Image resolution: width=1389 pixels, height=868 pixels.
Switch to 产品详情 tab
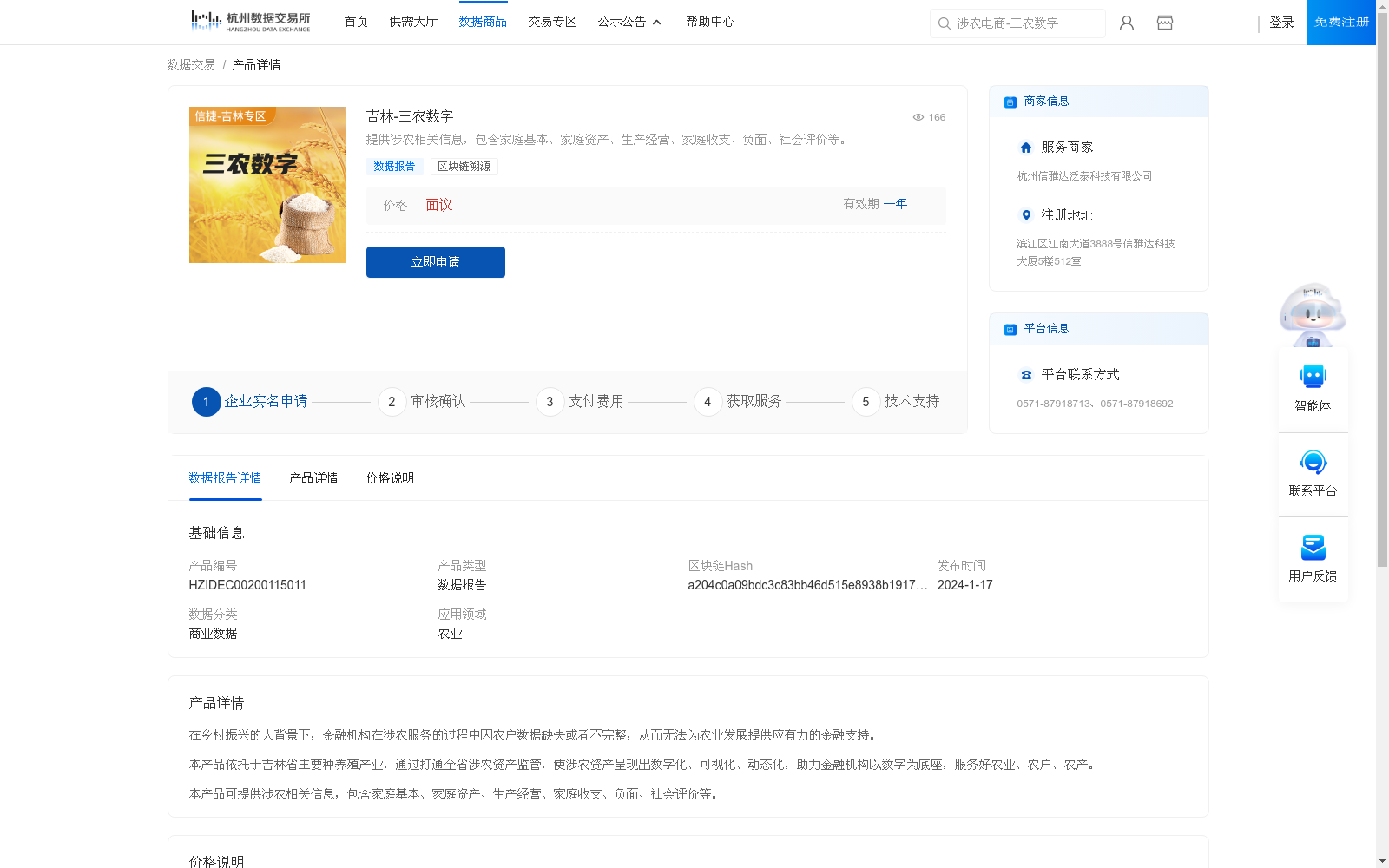pyautogui.click(x=313, y=478)
